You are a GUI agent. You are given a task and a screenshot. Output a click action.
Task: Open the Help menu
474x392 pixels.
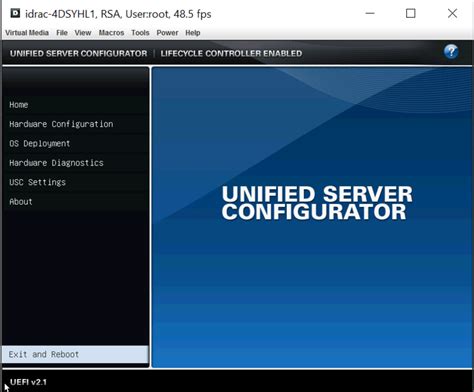point(193,33)
